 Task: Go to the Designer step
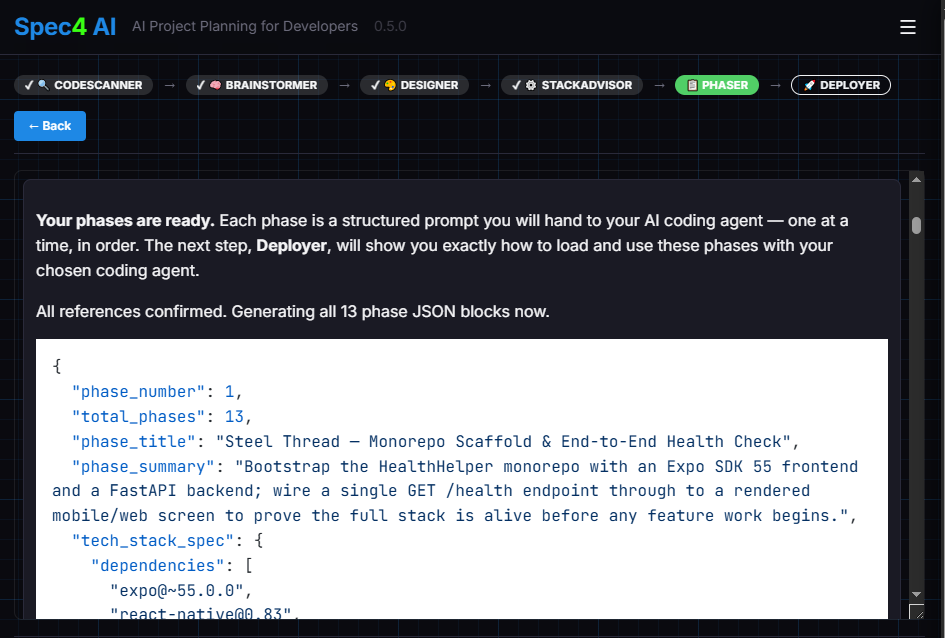tap(414, 85)
